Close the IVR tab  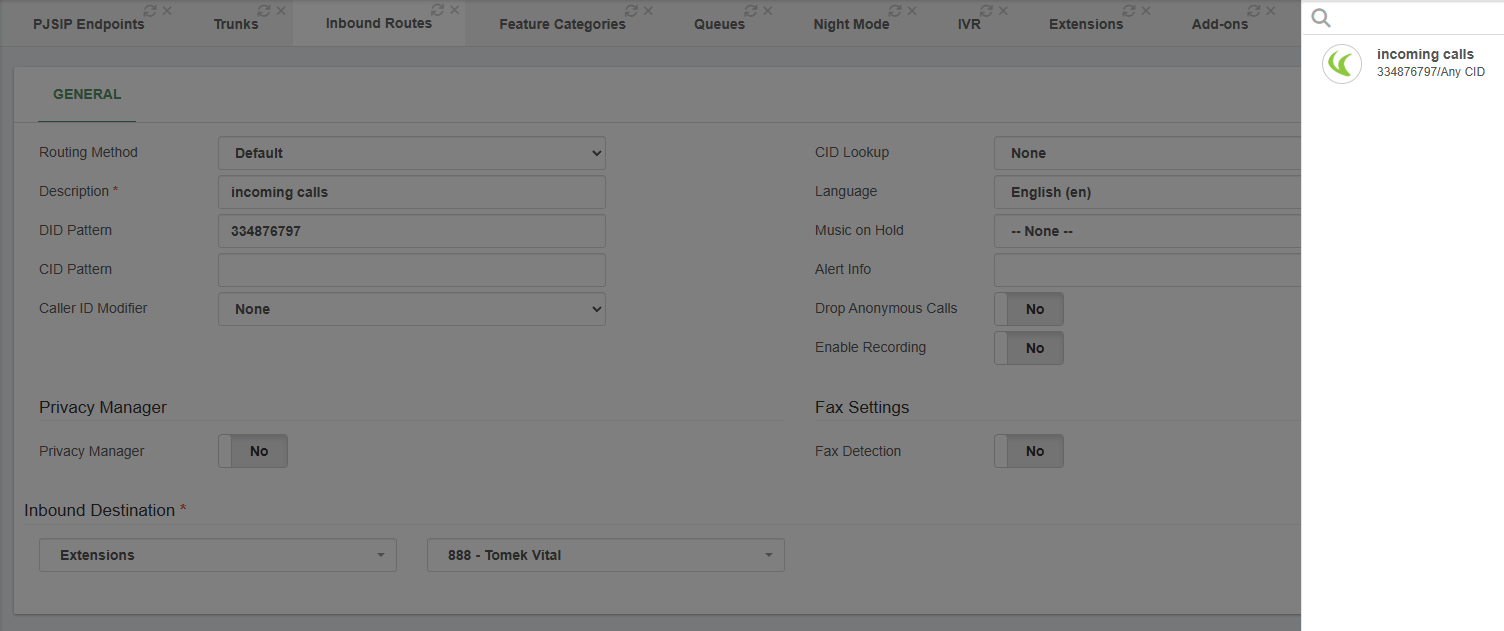1002,11
